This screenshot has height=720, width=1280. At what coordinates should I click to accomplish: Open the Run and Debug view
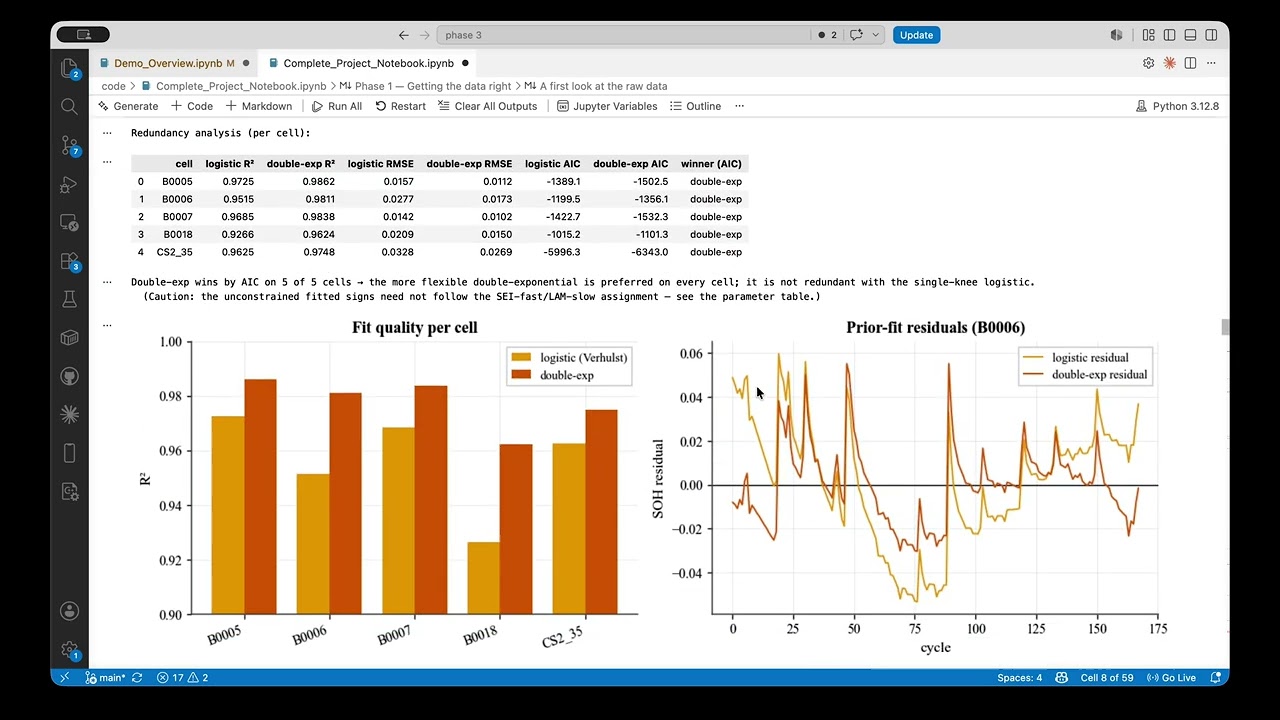(x=69, y=184)
